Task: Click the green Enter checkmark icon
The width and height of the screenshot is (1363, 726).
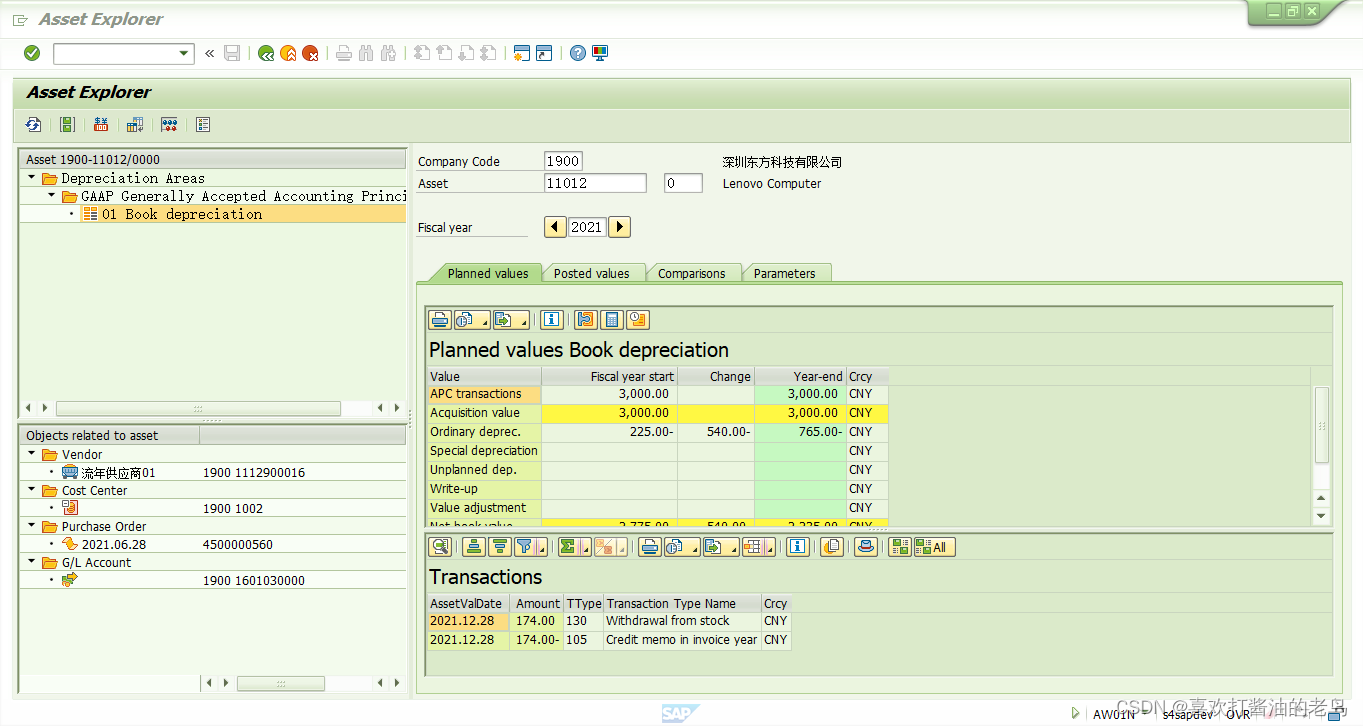Action: click(32, 53)
